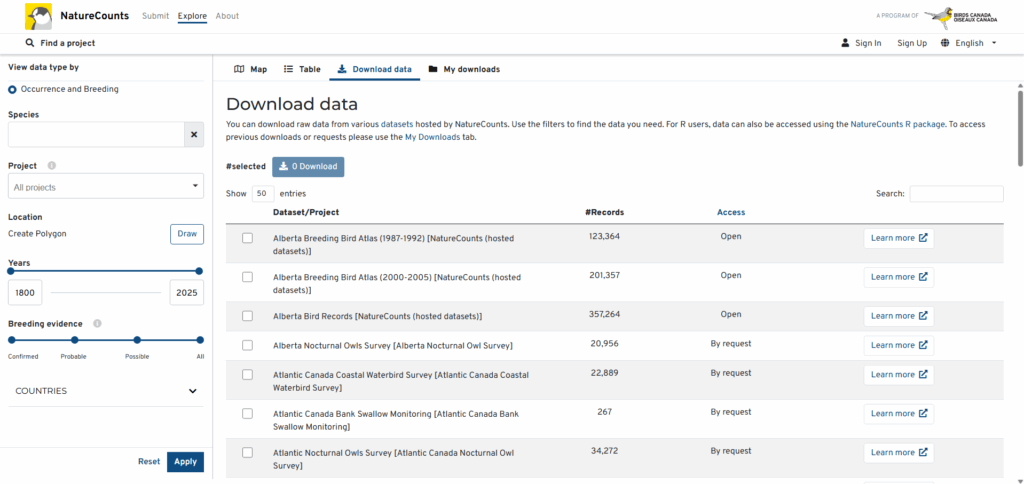Learn more about Alberta Breeding Bird Atlas (2000-2005)

pyautogui.click(x=899, y=277)
